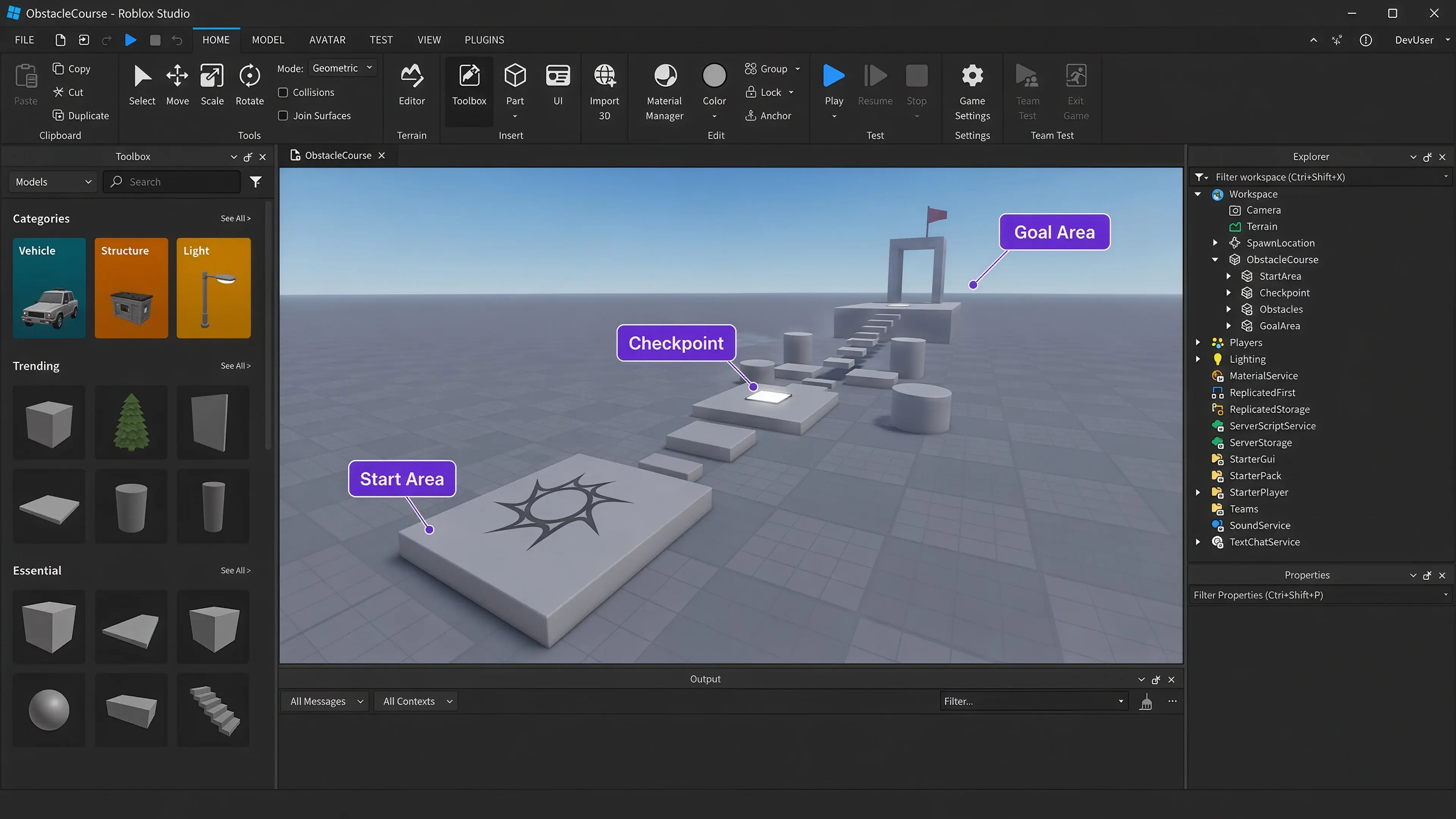The image size is (1456, 819).
Task: Click the Toolbox filter funnel icon
Action: click(x=256, y=182)
